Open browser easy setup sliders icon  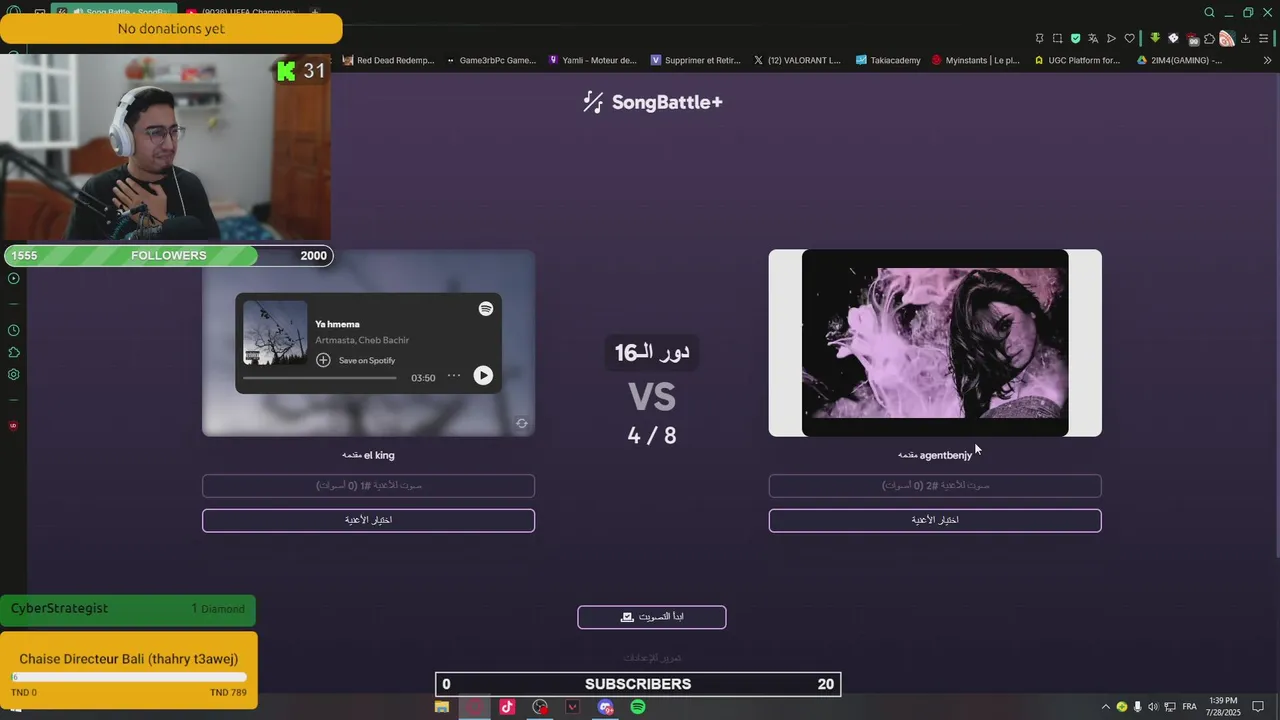(1264, 39)
